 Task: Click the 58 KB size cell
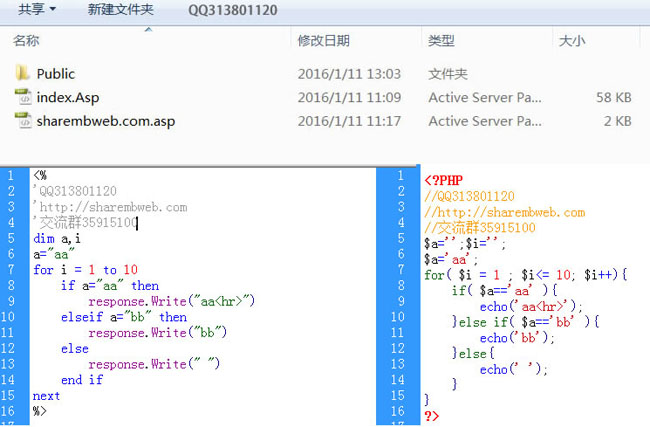click(614, 97)
